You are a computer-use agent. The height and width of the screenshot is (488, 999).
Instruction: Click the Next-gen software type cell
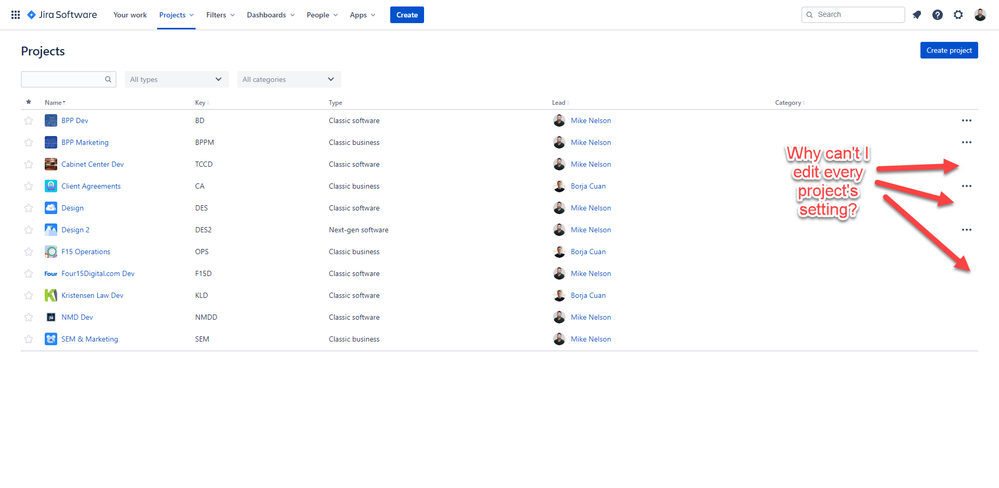click(358, 230)
